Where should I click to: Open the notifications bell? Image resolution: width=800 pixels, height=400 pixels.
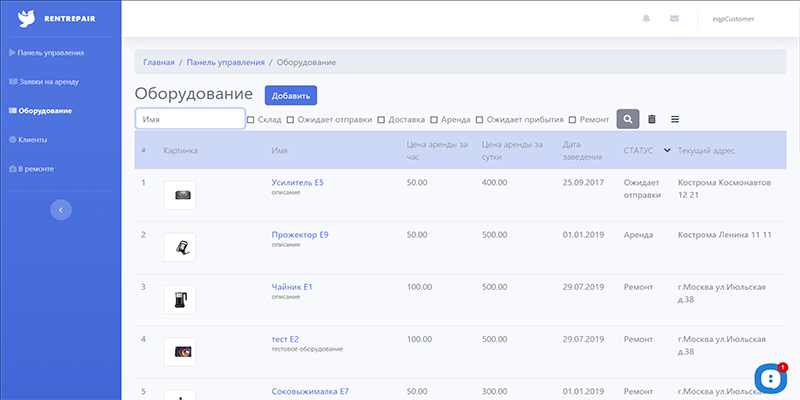(x=646, y=19)
